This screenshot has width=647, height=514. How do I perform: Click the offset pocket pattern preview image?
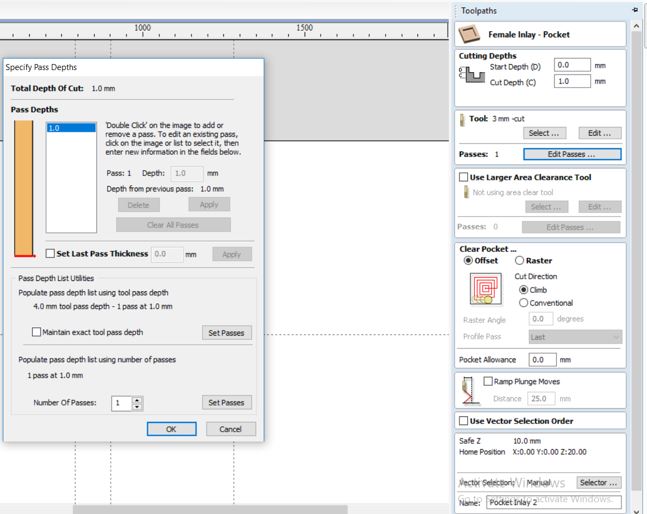[x=486, y=289]
